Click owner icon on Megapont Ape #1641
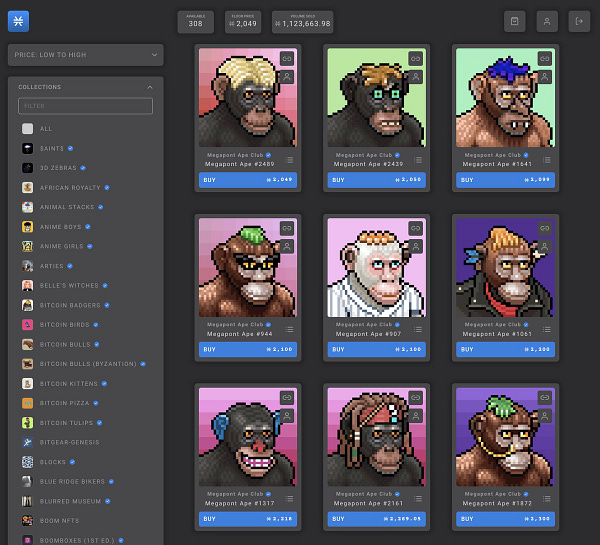Viewport: 600px width, 545px height. (x=545, y=77)
